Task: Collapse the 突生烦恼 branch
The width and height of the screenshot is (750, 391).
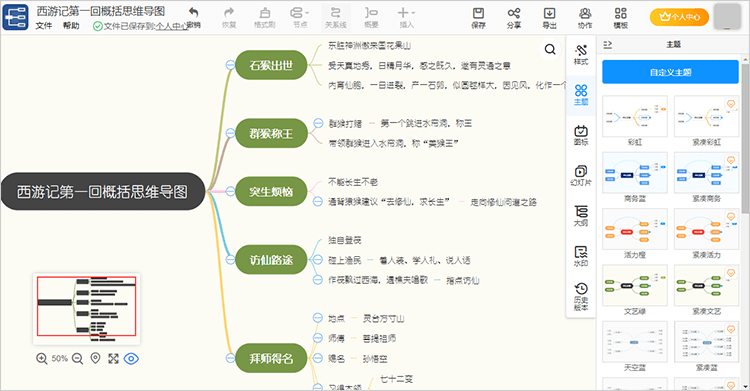Action: coord(230,191)
